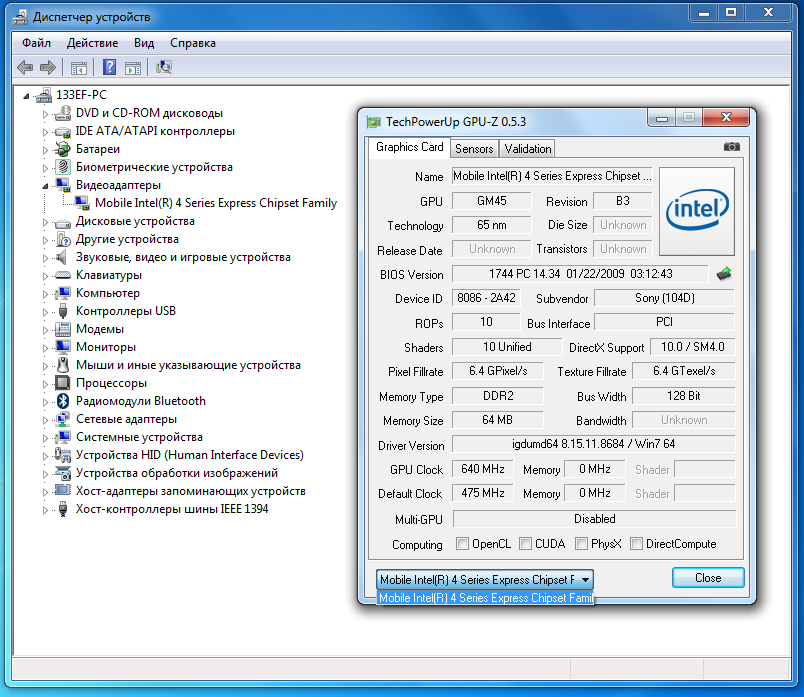Image resolution: width=804 pixels, height=697 pixels.
Task: Click the Help toolbar icon in Device Manager
Action: [x=110, y=67]
